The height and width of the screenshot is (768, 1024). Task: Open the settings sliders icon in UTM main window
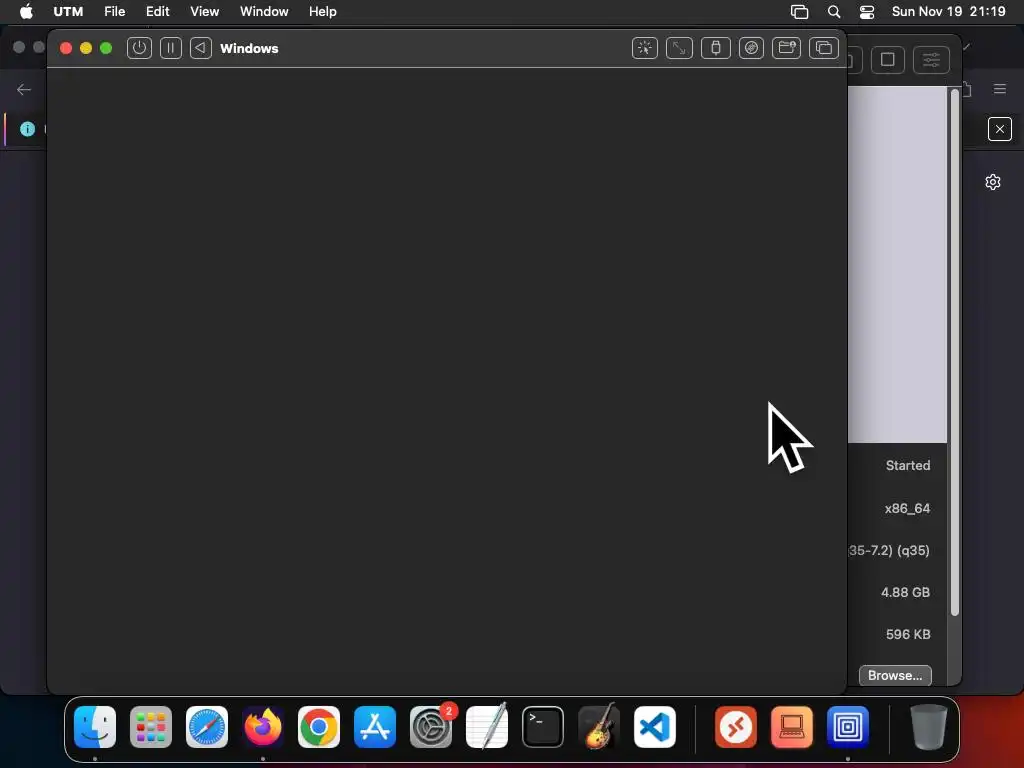pos(931,59)
